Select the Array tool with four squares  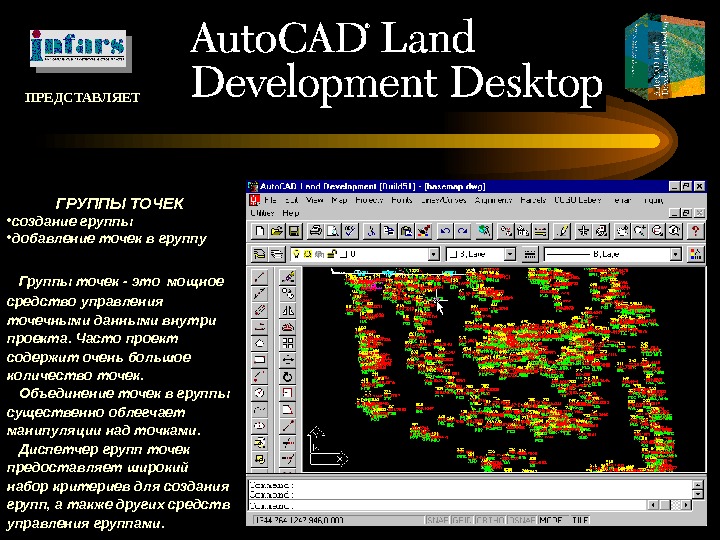tap(288, 343)
